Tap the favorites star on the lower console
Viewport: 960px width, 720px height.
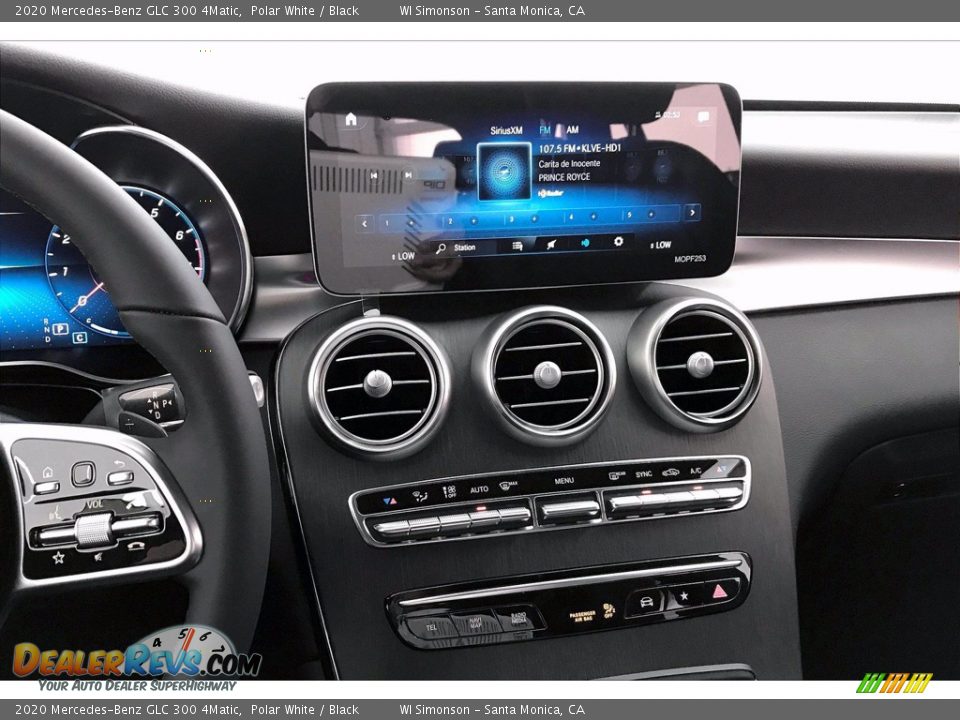pos(684,597)
